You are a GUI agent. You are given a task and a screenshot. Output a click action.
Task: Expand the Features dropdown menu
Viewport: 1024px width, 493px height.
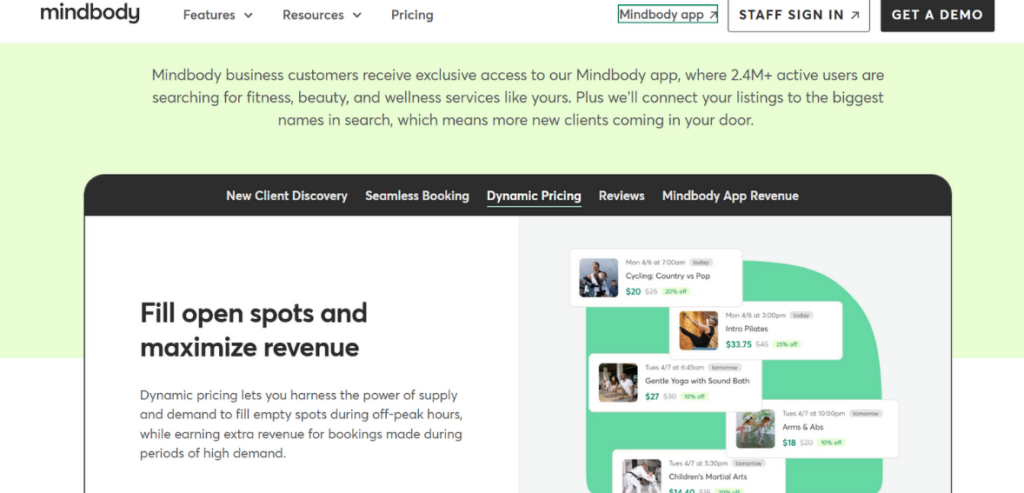[218, 15]
